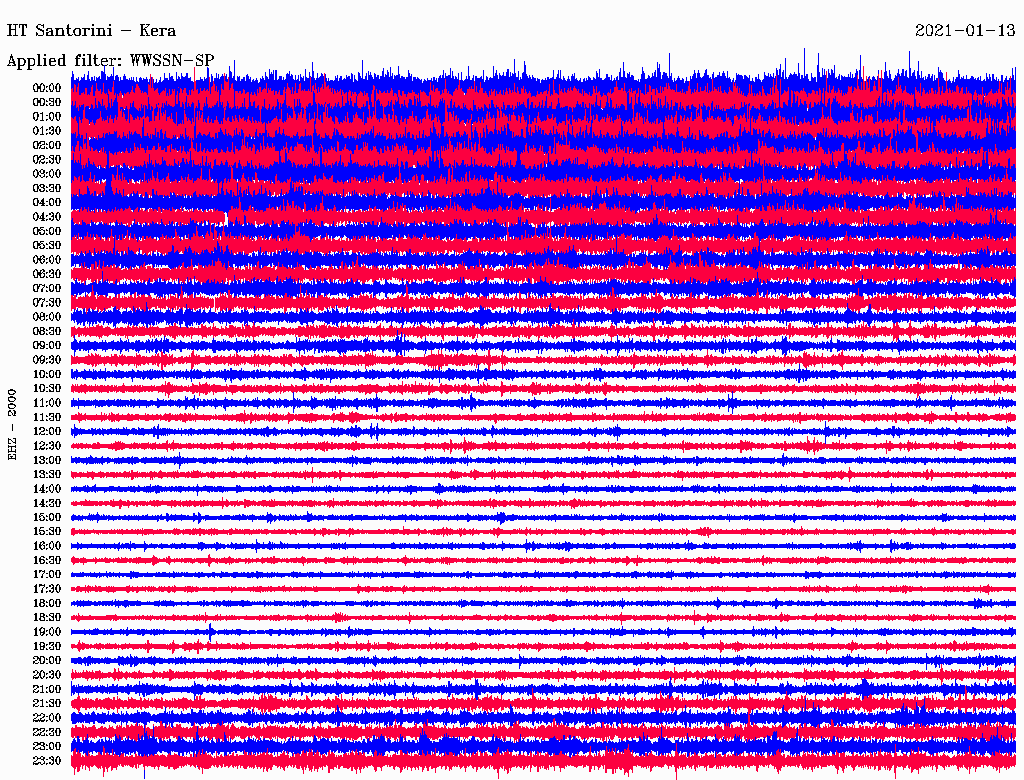Select the 21:30 time row label
1024x780 pixels.
point(47,704)
